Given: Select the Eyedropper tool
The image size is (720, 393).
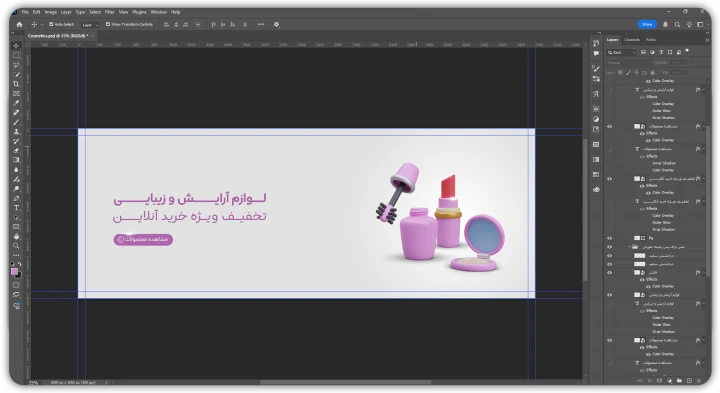Looking at the screenshot, I should 17,103.
